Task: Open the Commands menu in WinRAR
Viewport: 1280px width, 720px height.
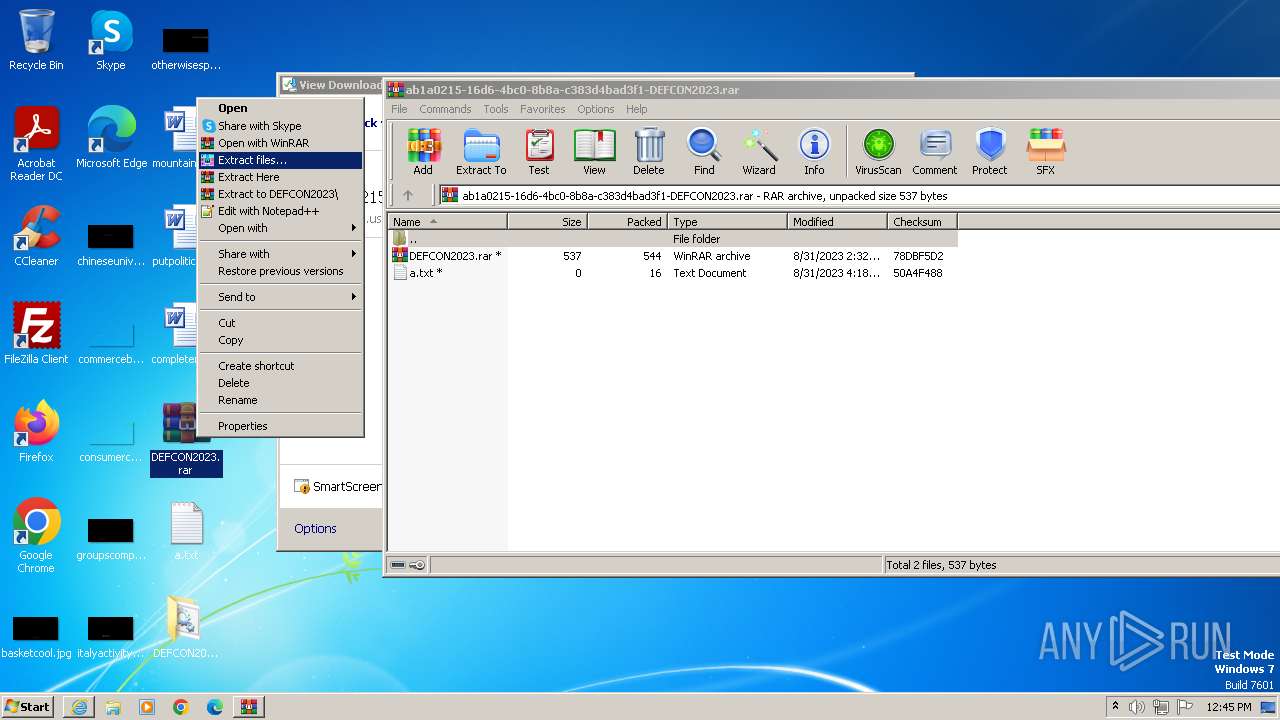Action: (x=445, y=109)
